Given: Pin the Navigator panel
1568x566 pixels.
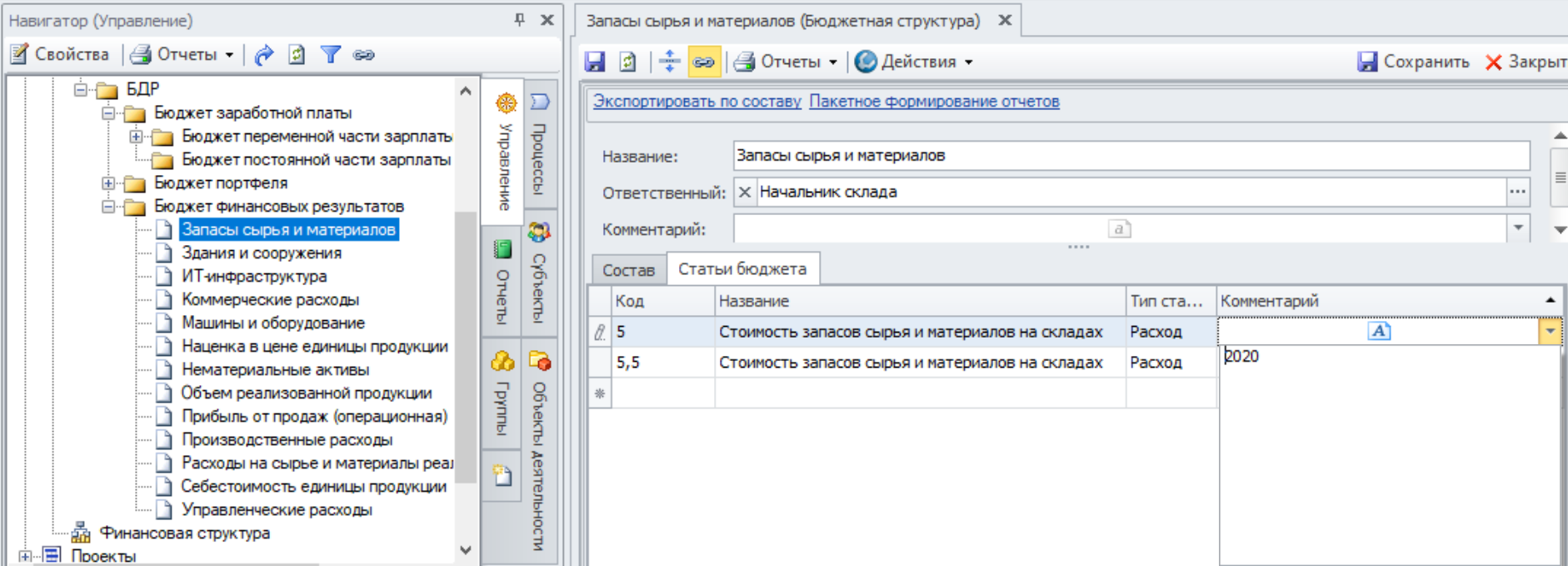Looking at the screenshot, I should point(520,20).
